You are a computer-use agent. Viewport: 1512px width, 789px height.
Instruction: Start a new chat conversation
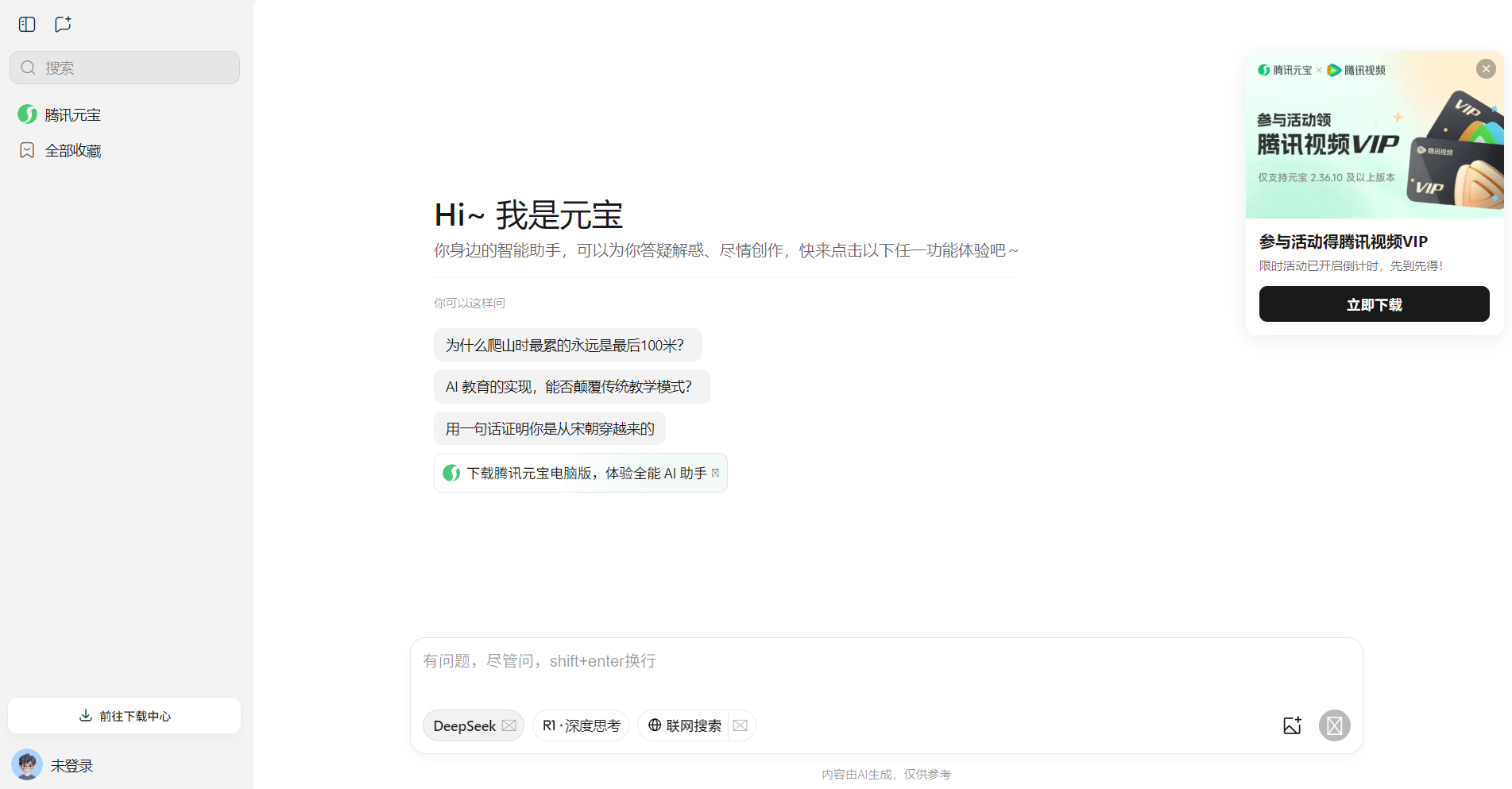[63, 24]
